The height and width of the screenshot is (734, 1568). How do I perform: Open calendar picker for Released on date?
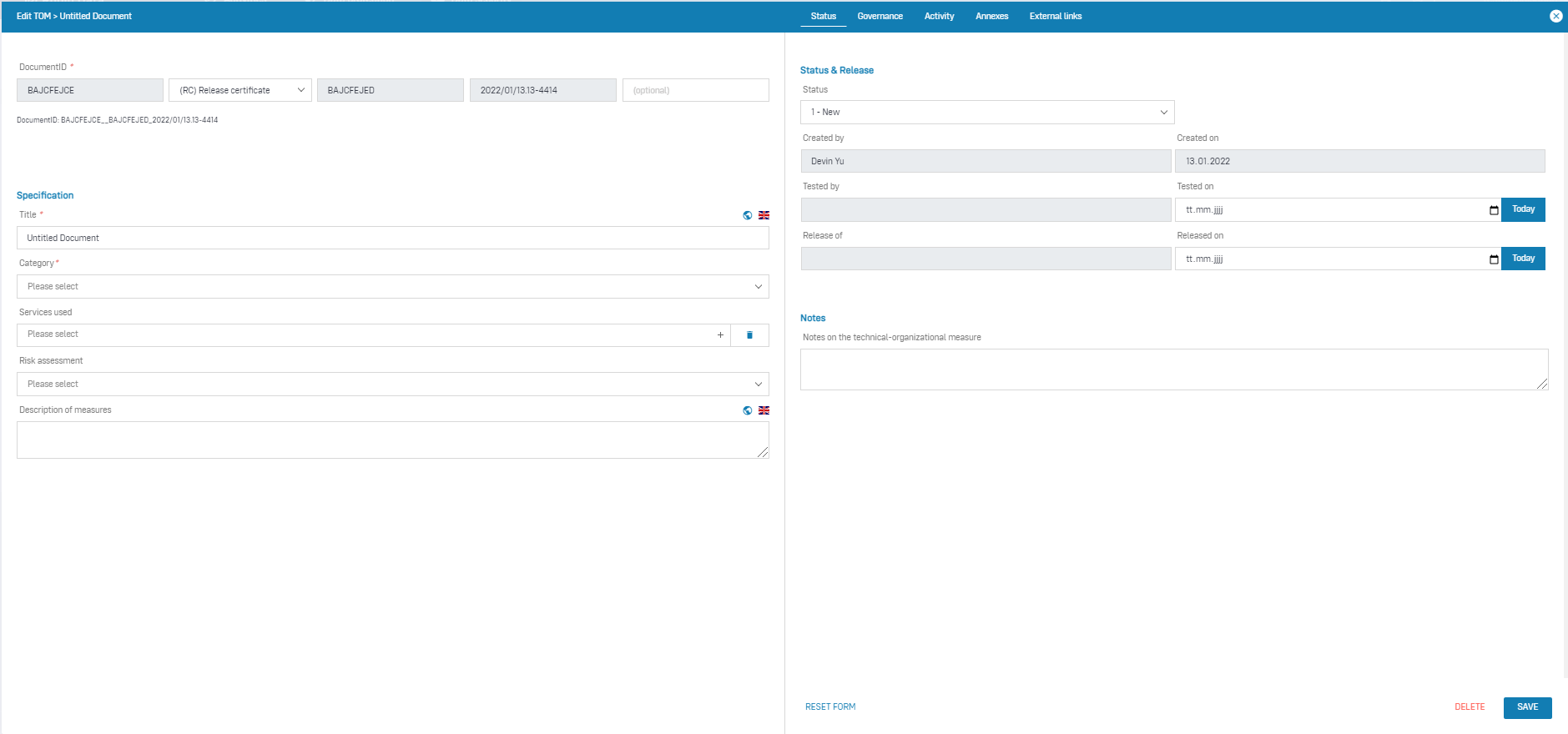coord(1493,259)
